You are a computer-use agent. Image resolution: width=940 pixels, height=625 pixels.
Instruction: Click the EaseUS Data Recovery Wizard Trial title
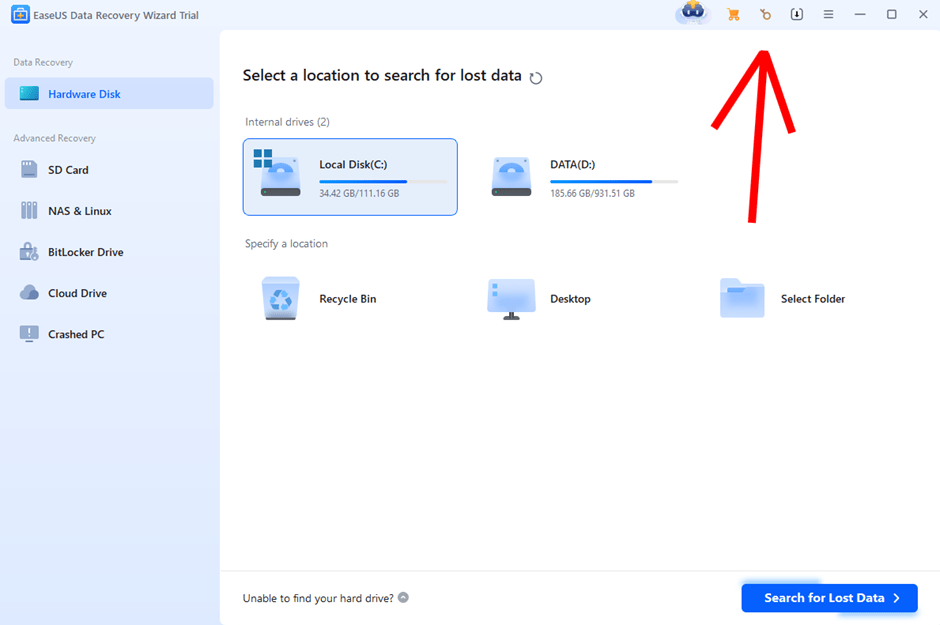(x=116, y=15)
